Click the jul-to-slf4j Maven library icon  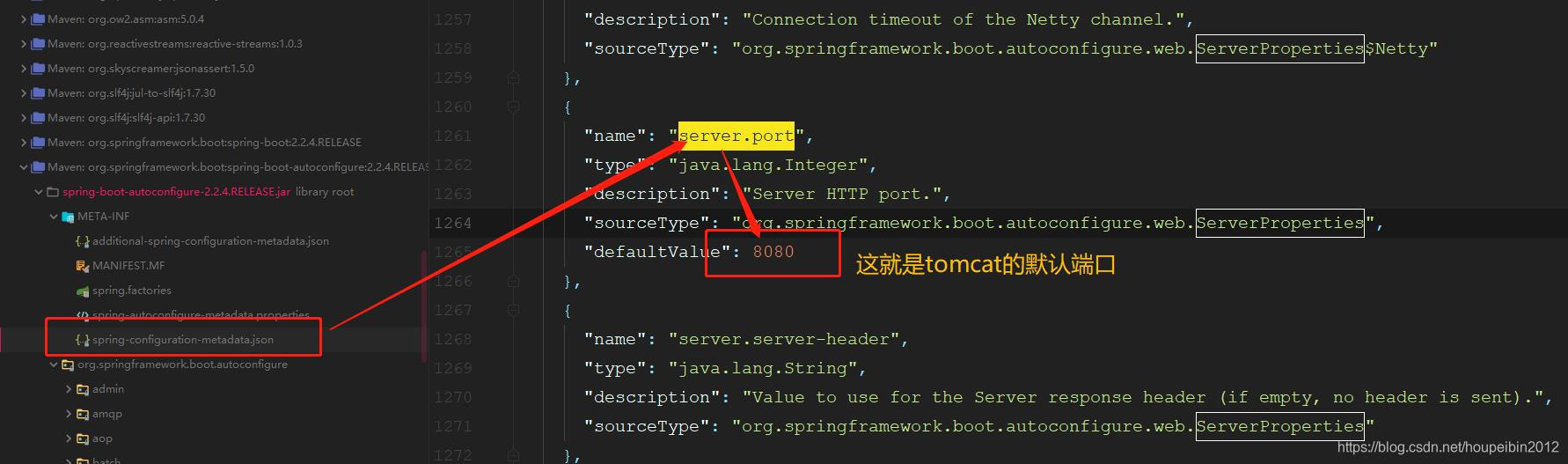pos(38,92)
